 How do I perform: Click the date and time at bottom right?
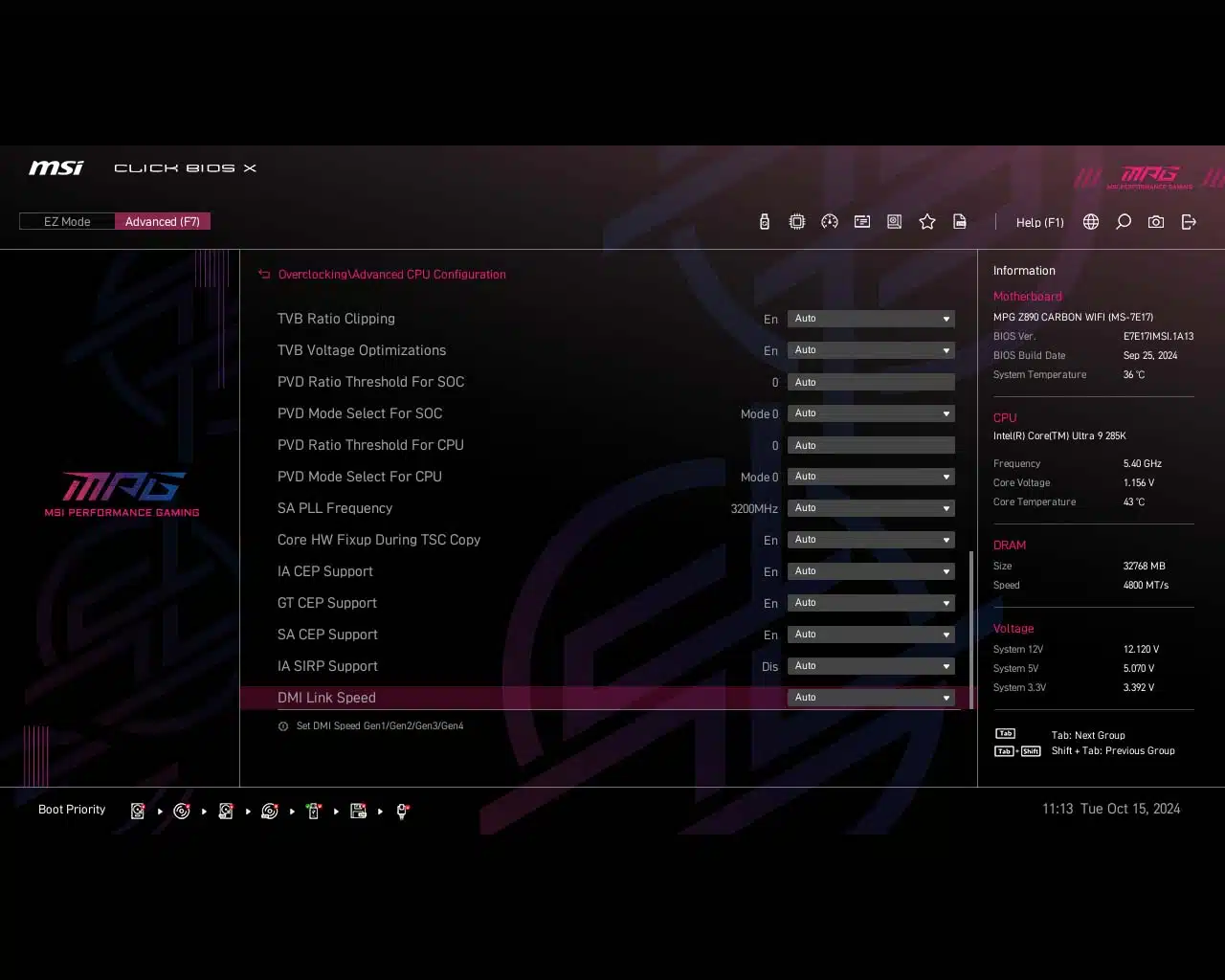1111,809
